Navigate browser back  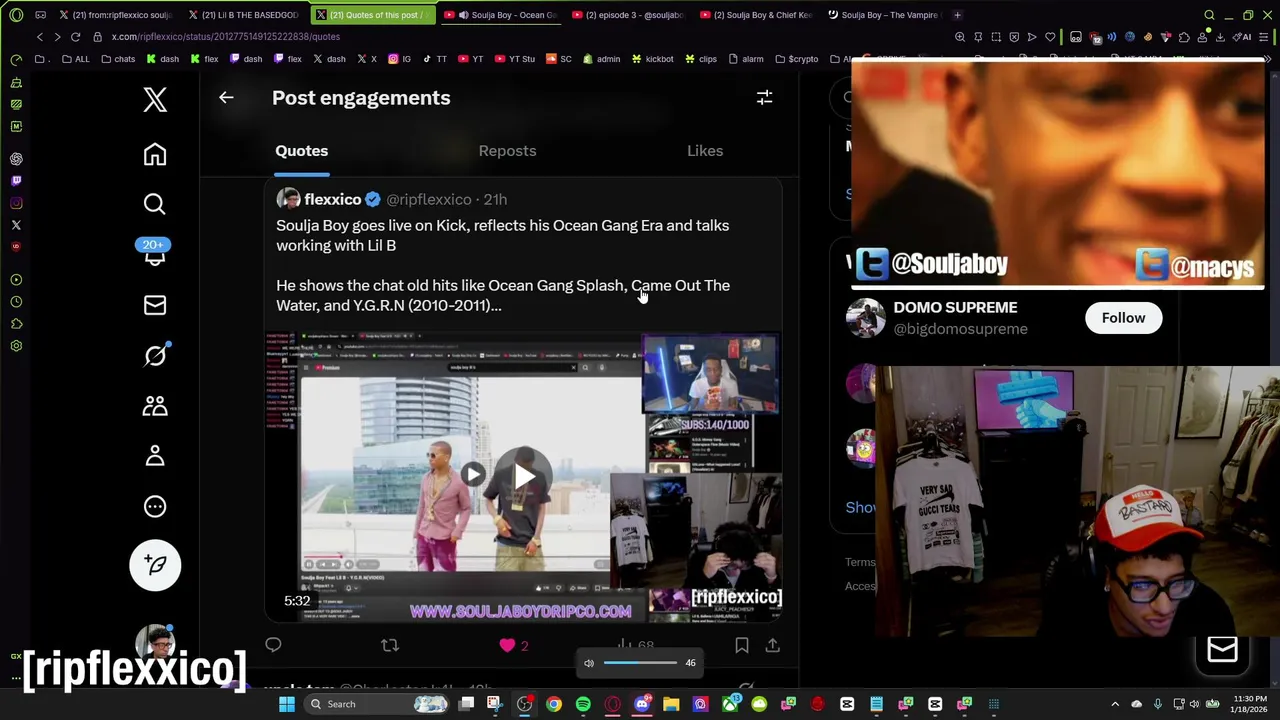(39, 37)
